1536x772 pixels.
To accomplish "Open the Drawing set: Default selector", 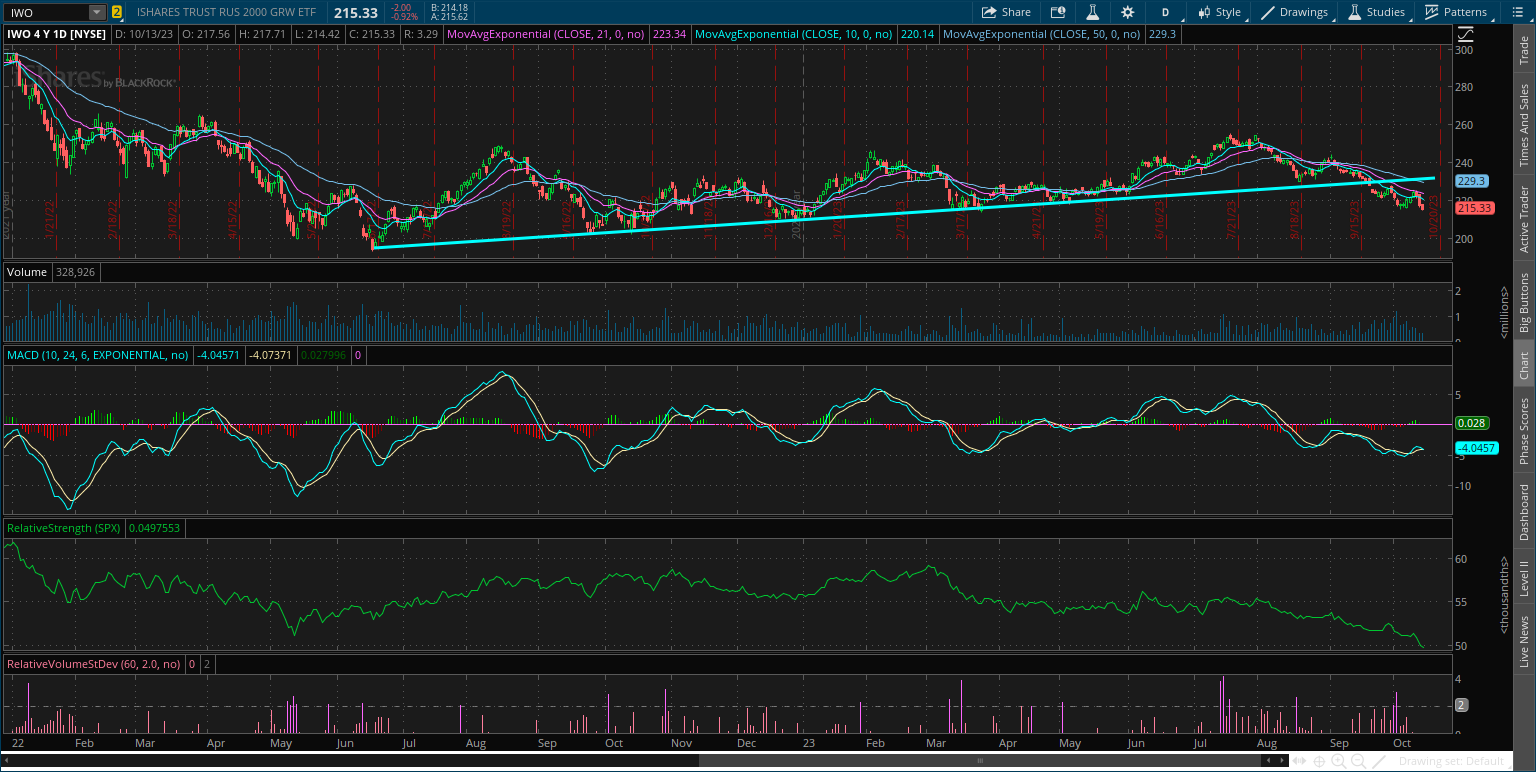I will [x=1453, y=761].
